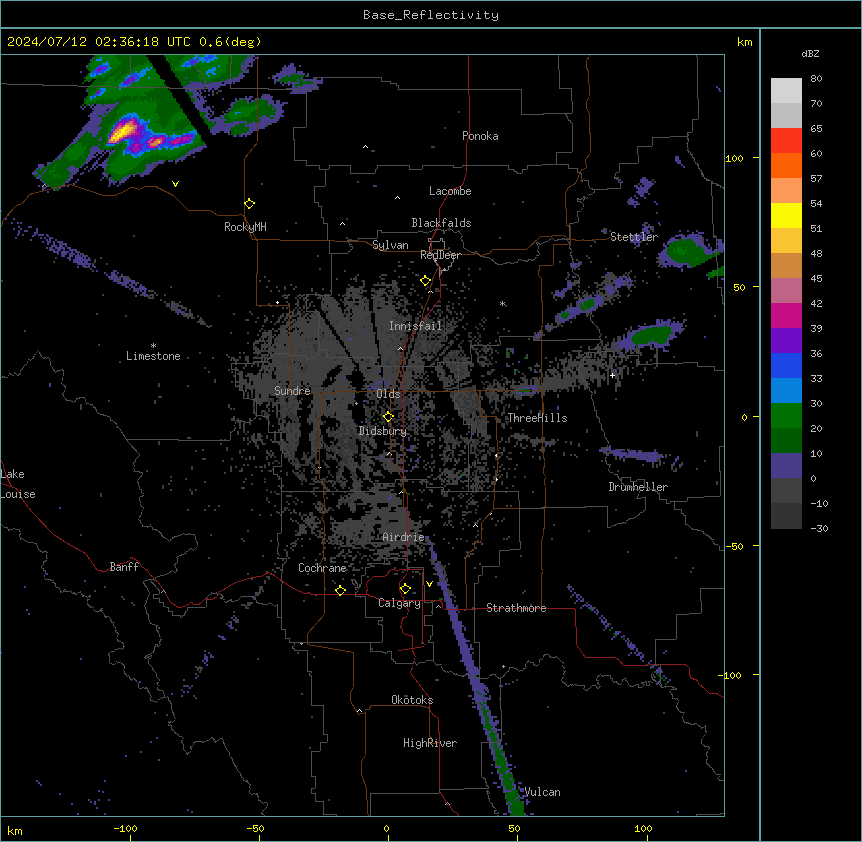This screenshot has height=842, width=862.
Task: Click the dBZ legend heading
Action: 810,54
